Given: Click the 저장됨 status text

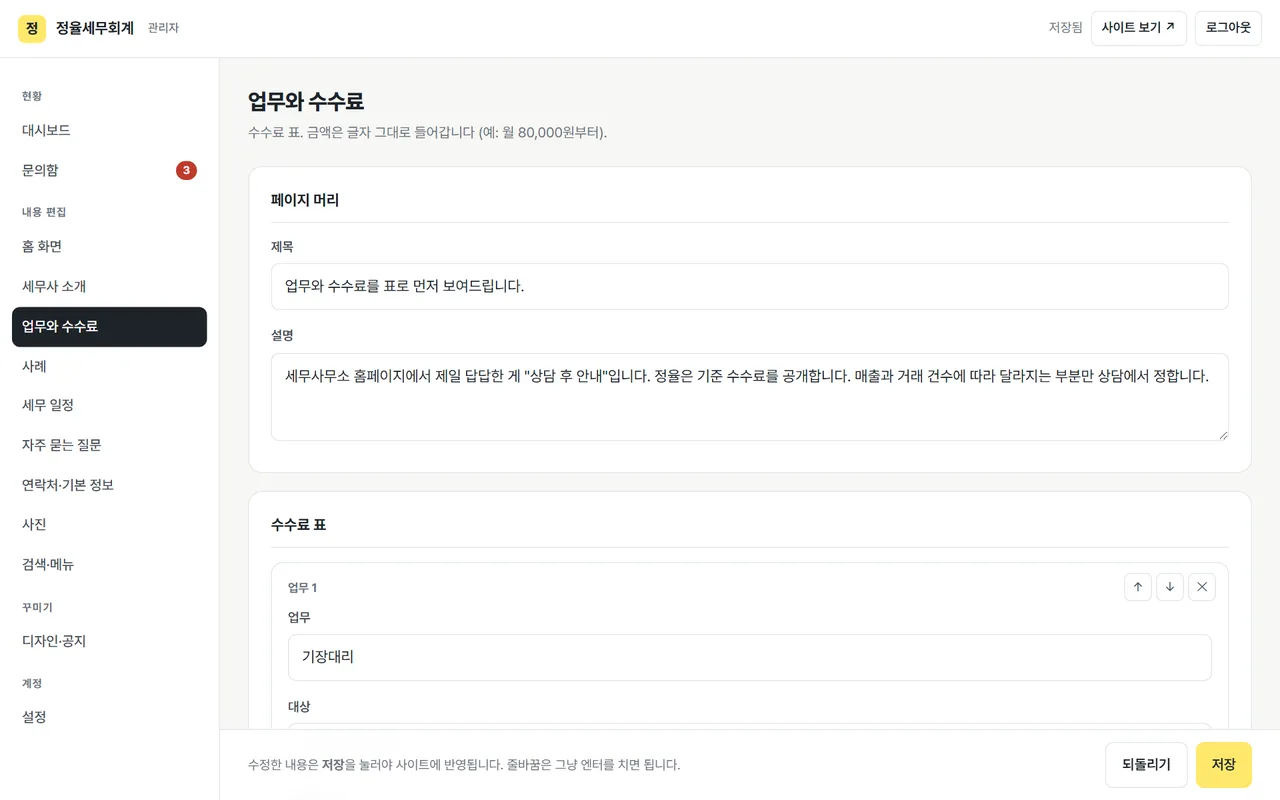Looking at the screenshot, I should pyautogui.click(x=1065, y=28).
